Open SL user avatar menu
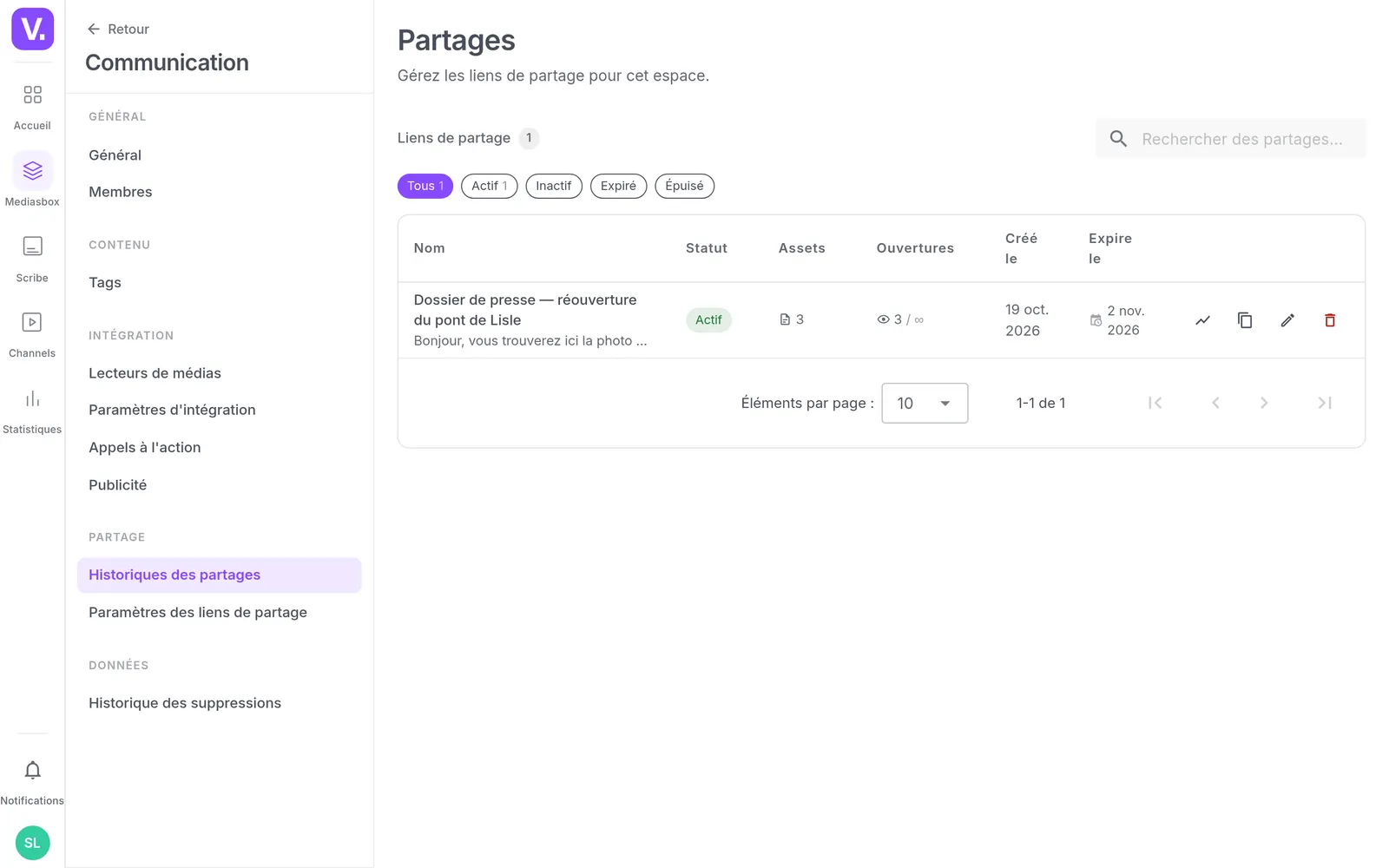The image size is (1389, 868). coord(32,843)
